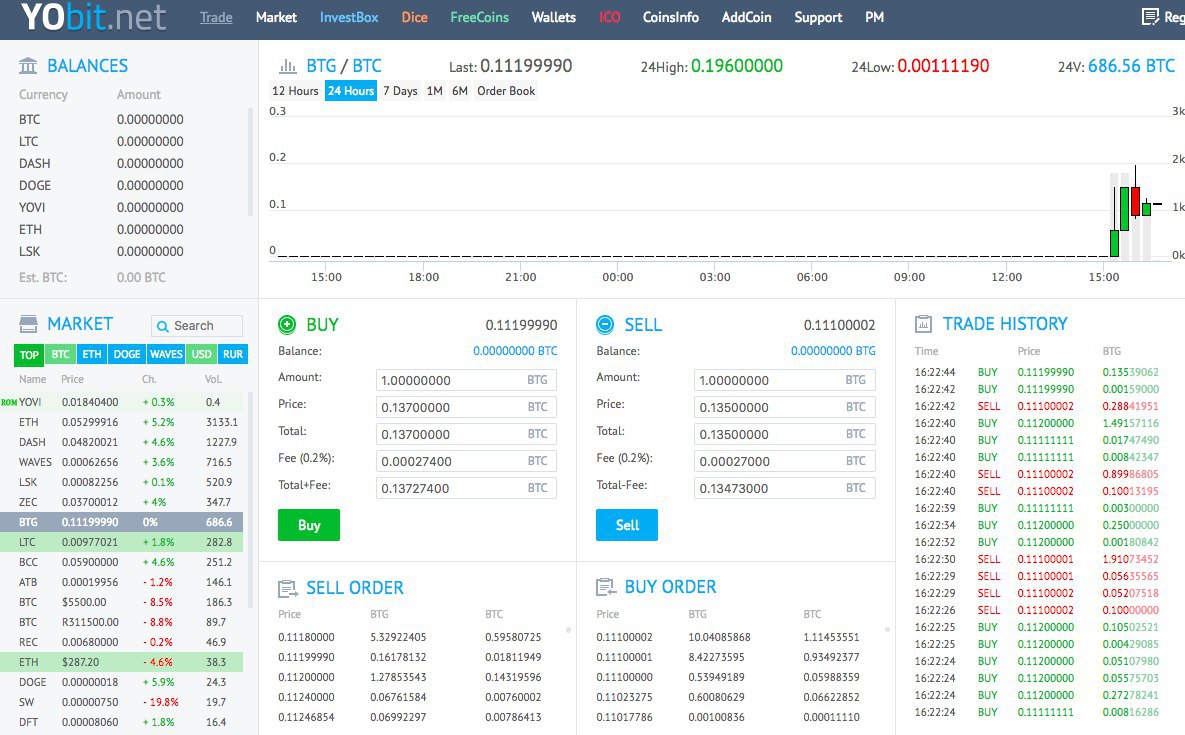The image size is (1185, 735).
Task: Click the Balances list scrollbar
Action: tap(250, 162)
